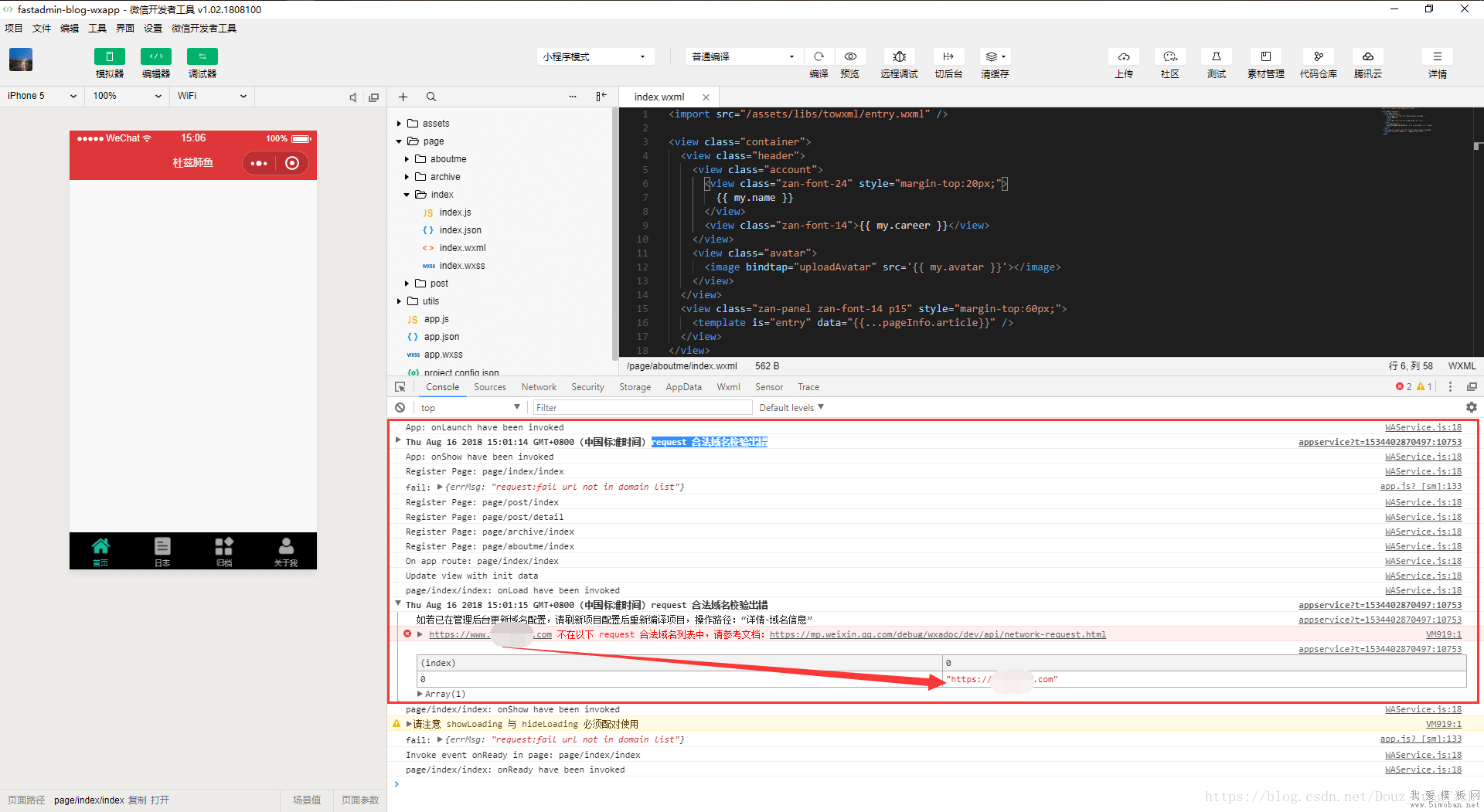Open the 腾讯云 cloud icon
The width and height of the screenshot is (1484, 812).
tap(1367, 57)
